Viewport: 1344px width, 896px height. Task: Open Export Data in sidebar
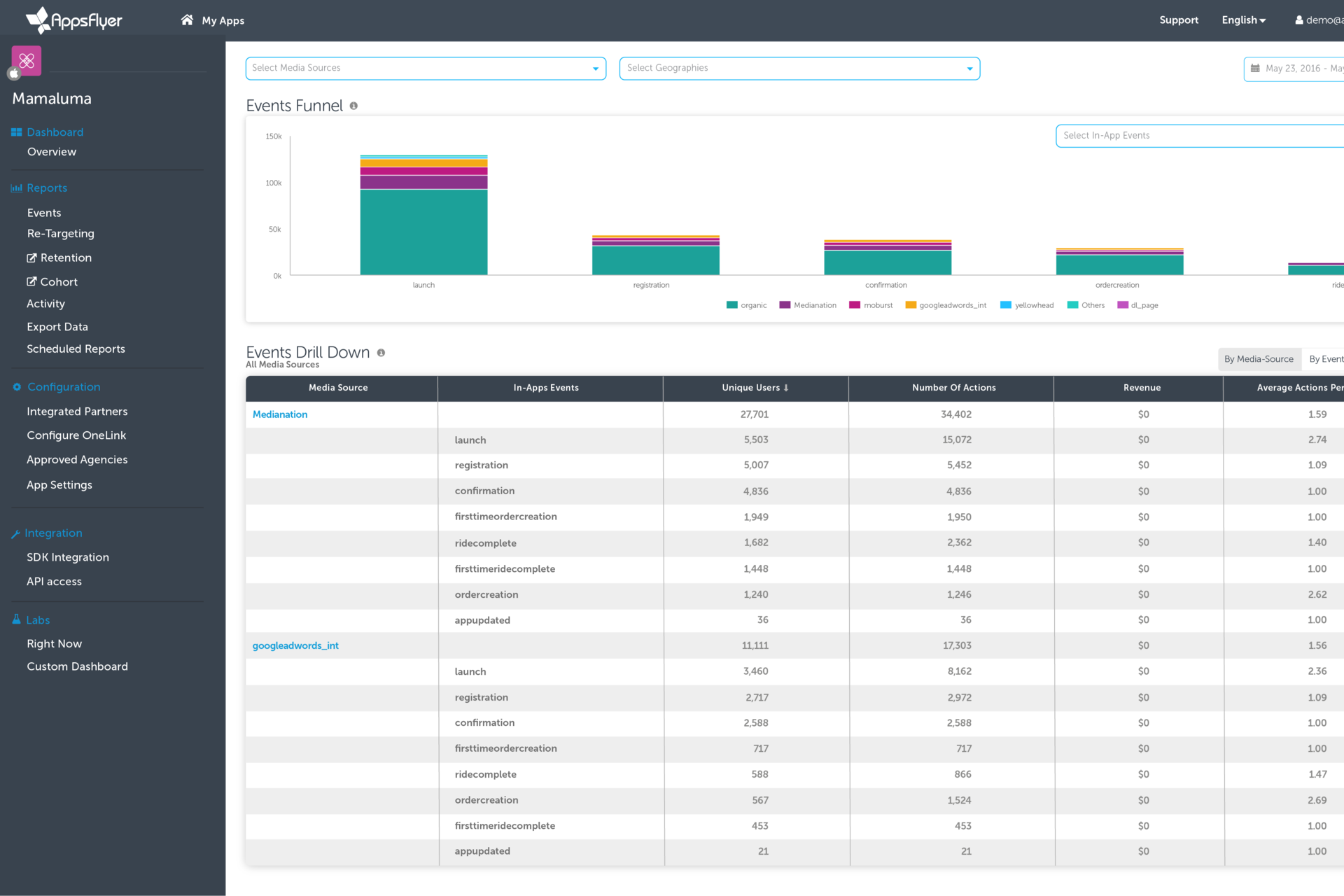pos(57,327)
